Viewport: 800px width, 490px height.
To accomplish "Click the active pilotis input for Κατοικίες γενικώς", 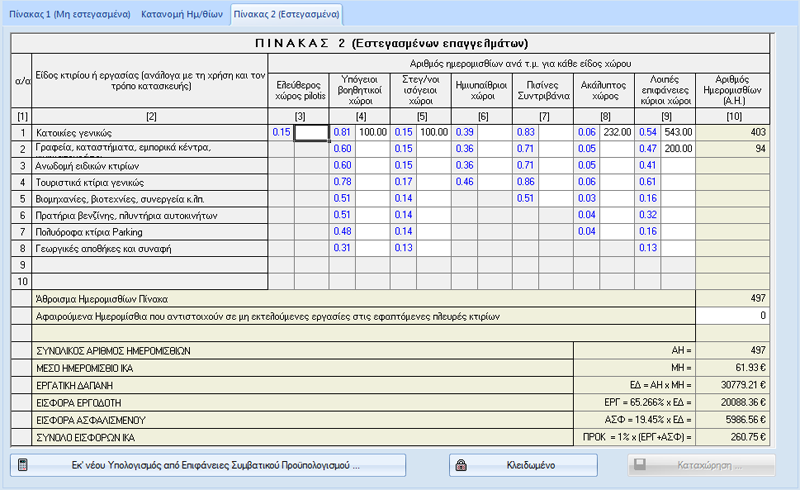I will [x=311, y=133].
